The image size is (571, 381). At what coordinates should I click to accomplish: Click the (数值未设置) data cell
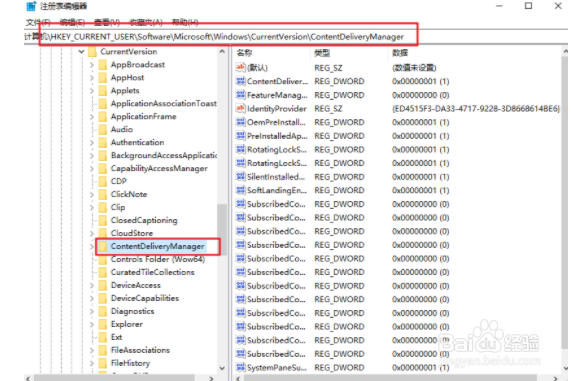pos(414,68)
